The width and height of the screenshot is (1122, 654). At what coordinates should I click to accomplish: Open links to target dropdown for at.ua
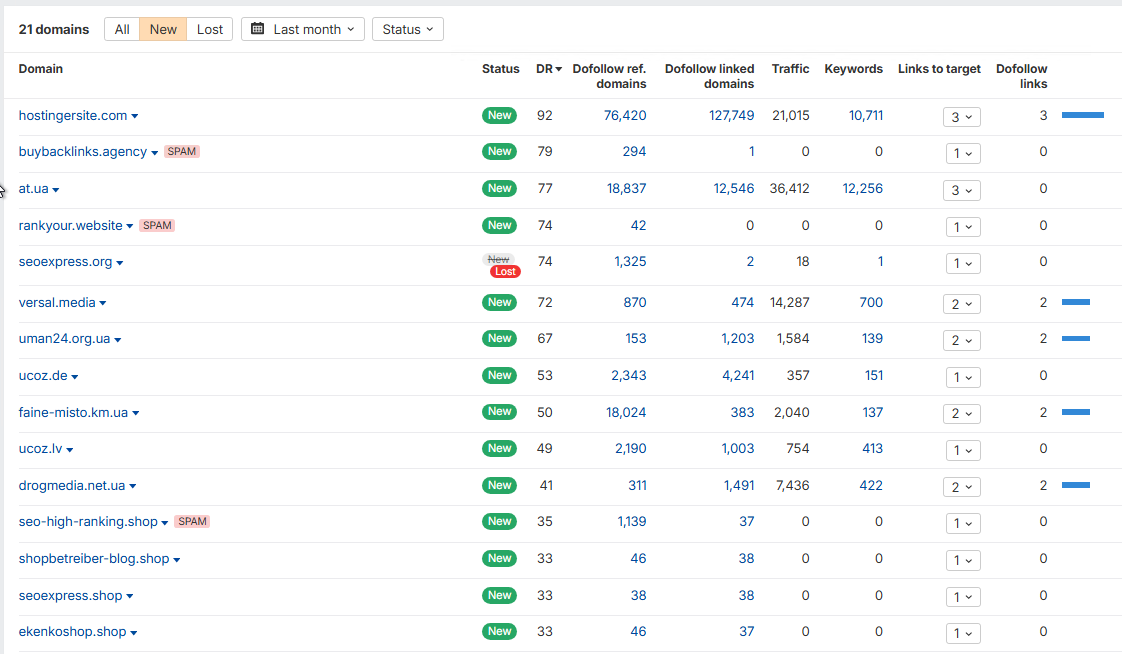[962, 191]
